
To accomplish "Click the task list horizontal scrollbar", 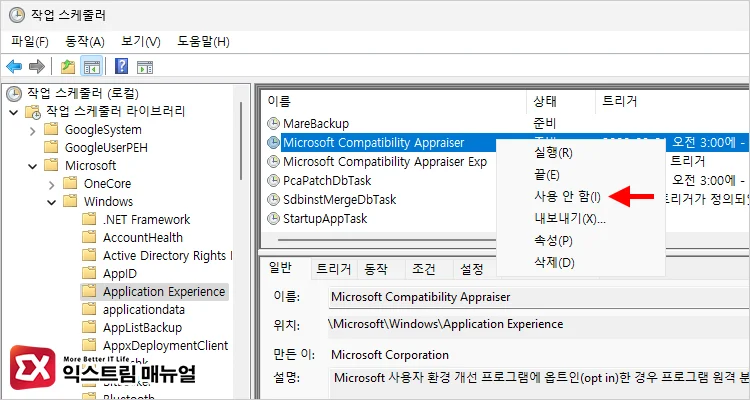I will [x=387, y=239].
